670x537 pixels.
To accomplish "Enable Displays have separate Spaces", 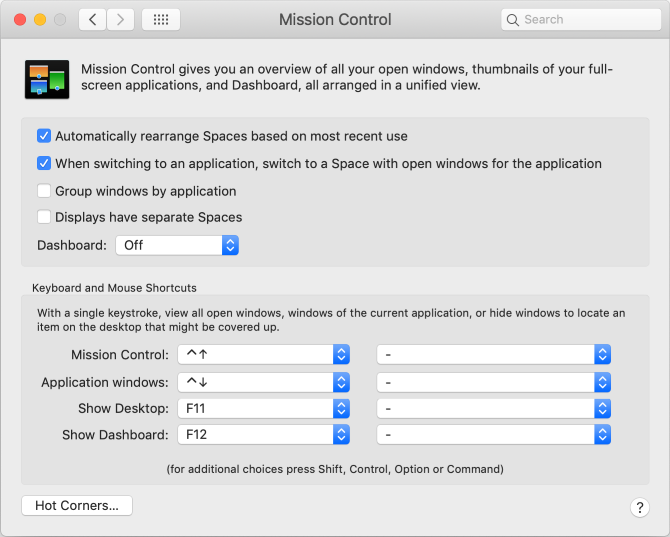I will [x=44, y=217].
